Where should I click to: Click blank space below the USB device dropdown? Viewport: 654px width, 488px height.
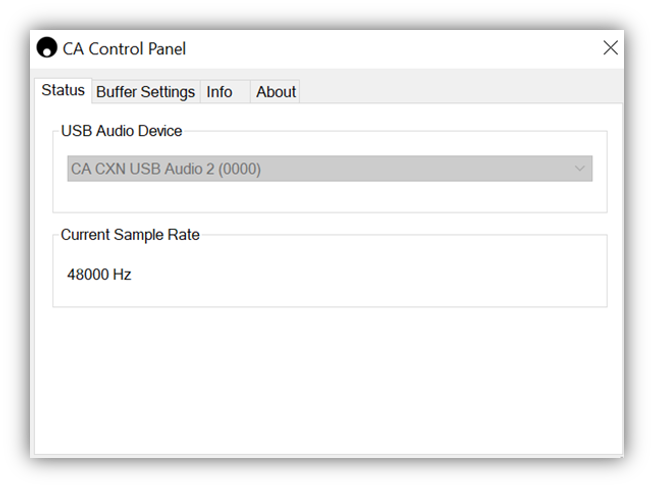[330, 196]
